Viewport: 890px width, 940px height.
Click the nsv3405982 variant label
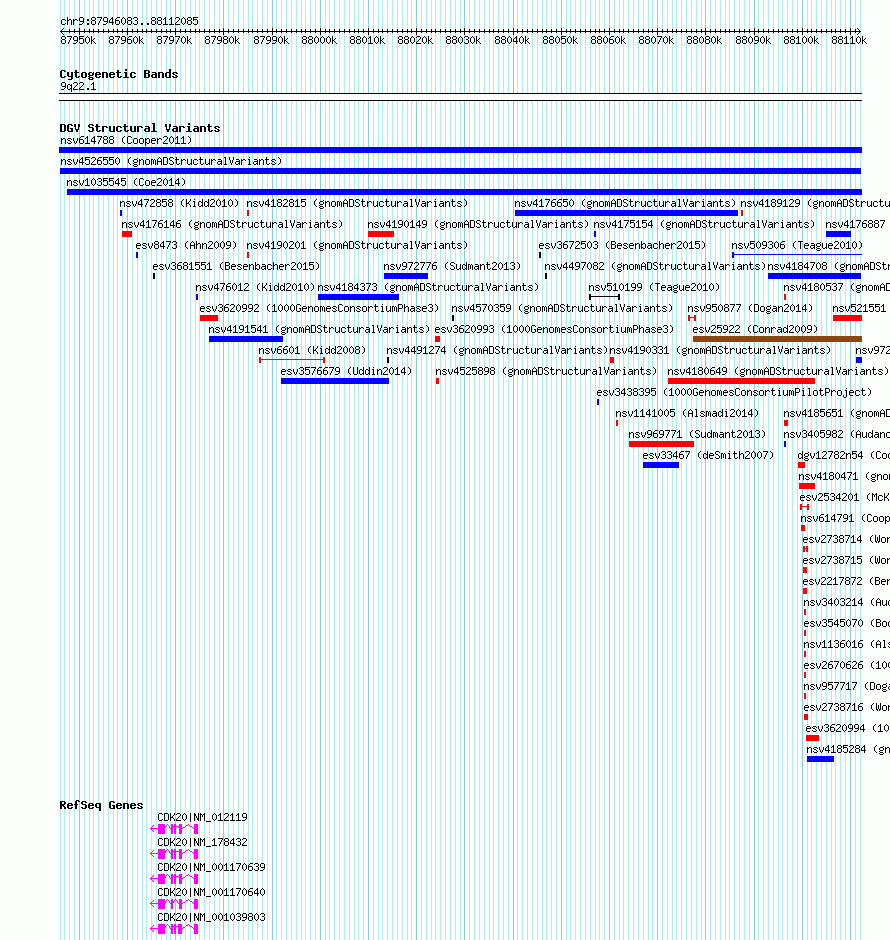point(837,434)
